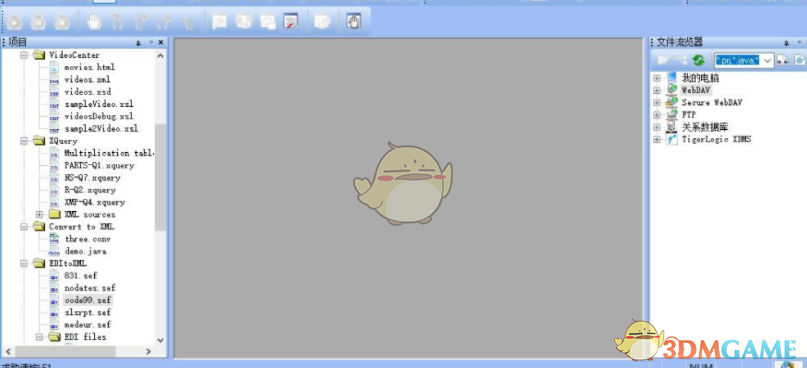
Task: Click the TigerLogic XDMS icon
Action: pyautogui.click(x=672, y=139)
